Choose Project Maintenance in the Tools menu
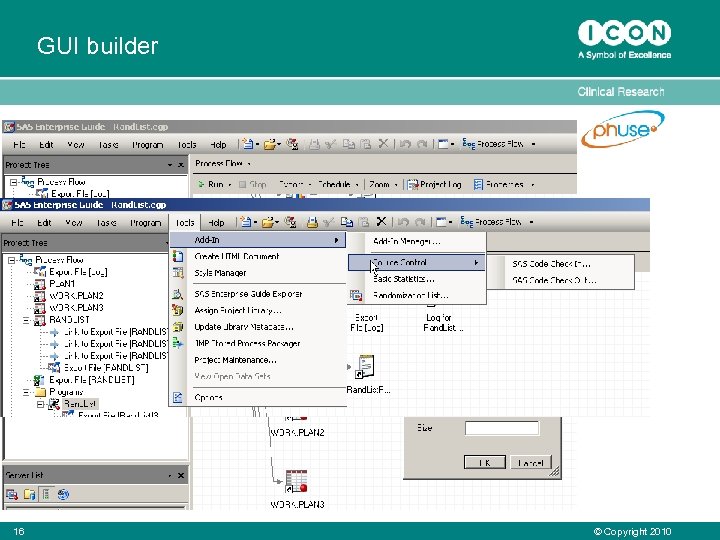The height and width of the screenshot is (540, 720). (235, 360)
